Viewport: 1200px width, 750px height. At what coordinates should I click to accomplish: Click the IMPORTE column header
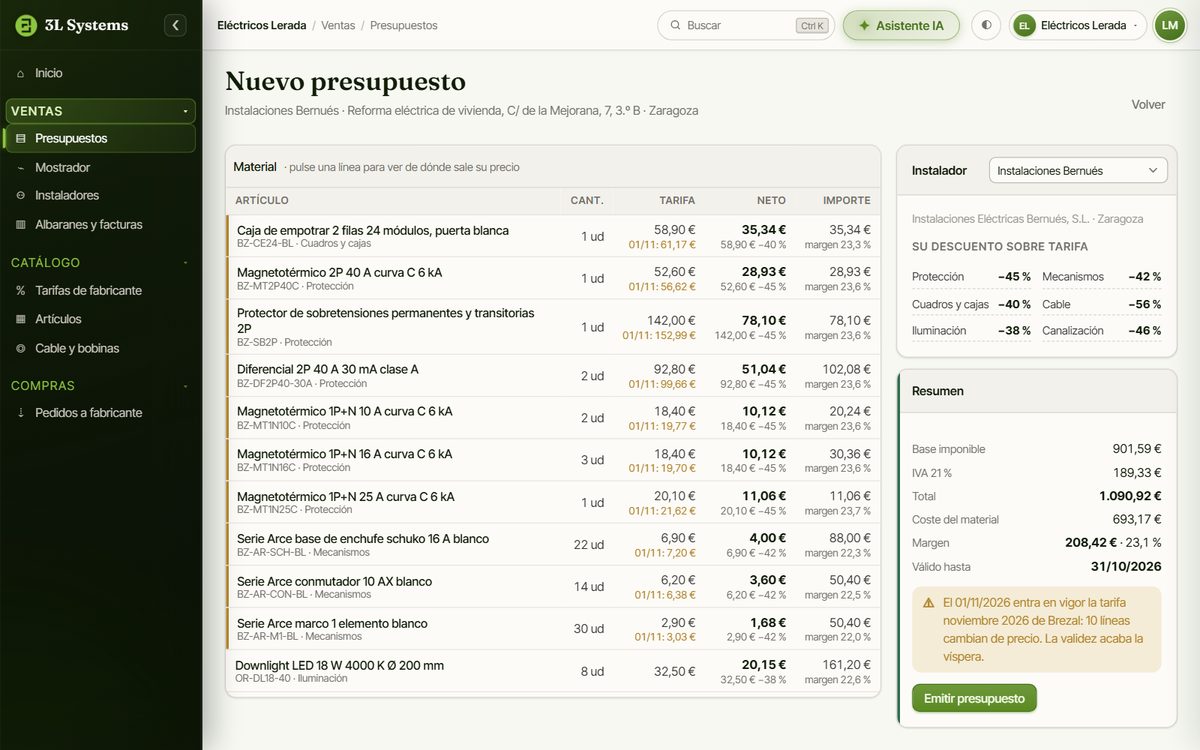pyautogui.click(x=846, y=201)
